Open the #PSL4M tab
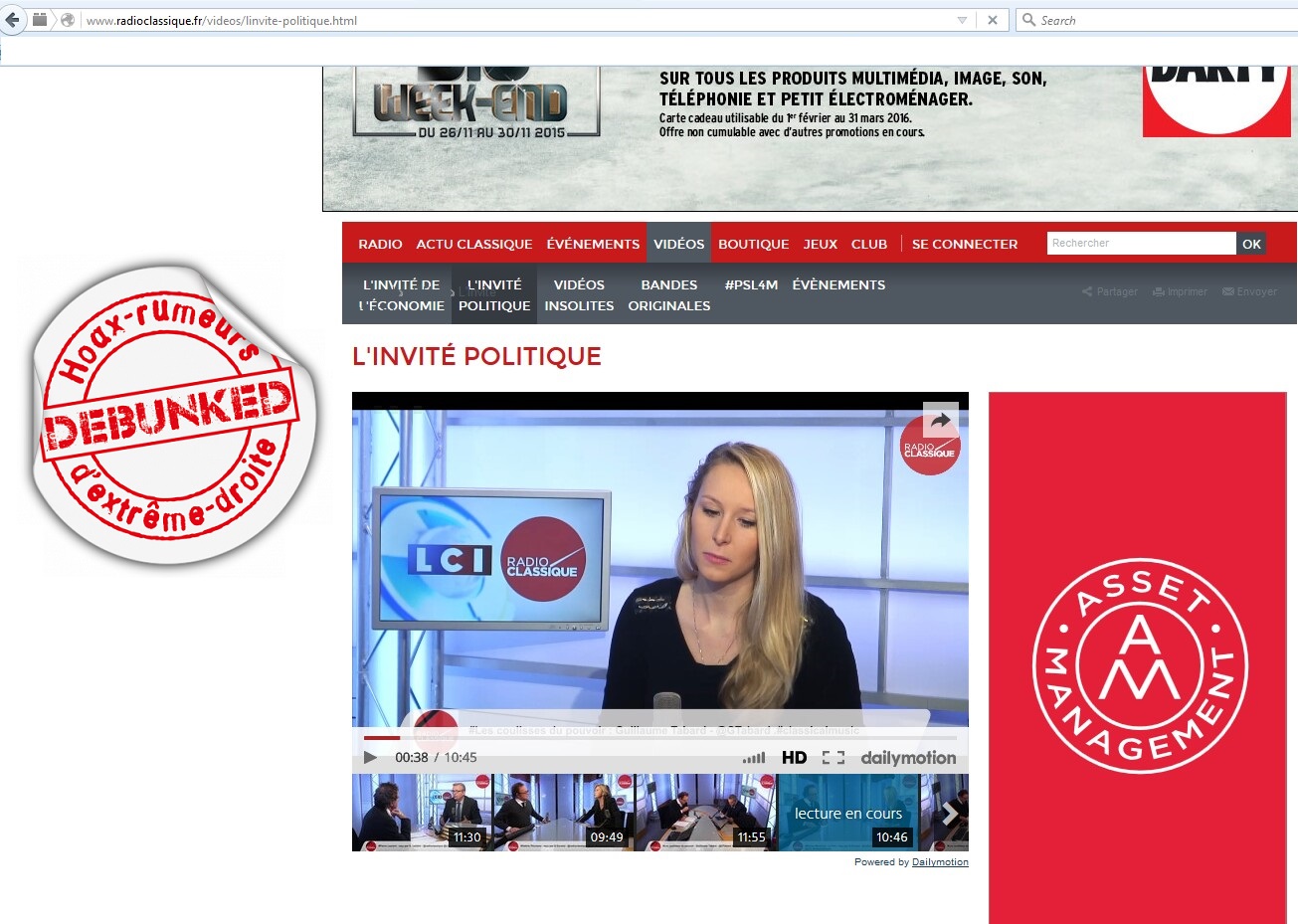Image resolution: width=1298 pixels, height=924 pixels. coord(751,284)
